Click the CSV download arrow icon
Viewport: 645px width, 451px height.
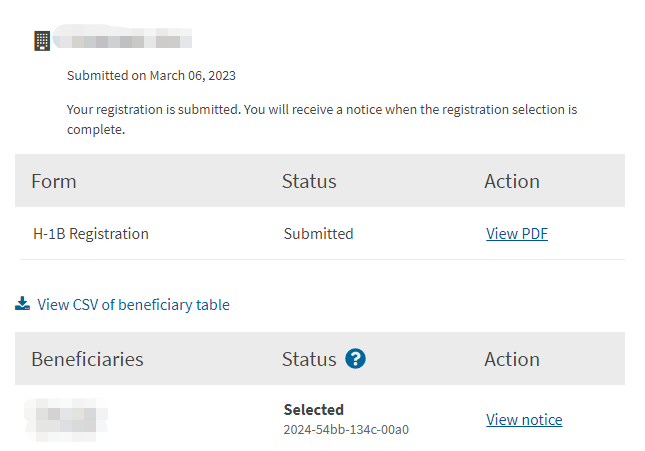coord(22,304)
